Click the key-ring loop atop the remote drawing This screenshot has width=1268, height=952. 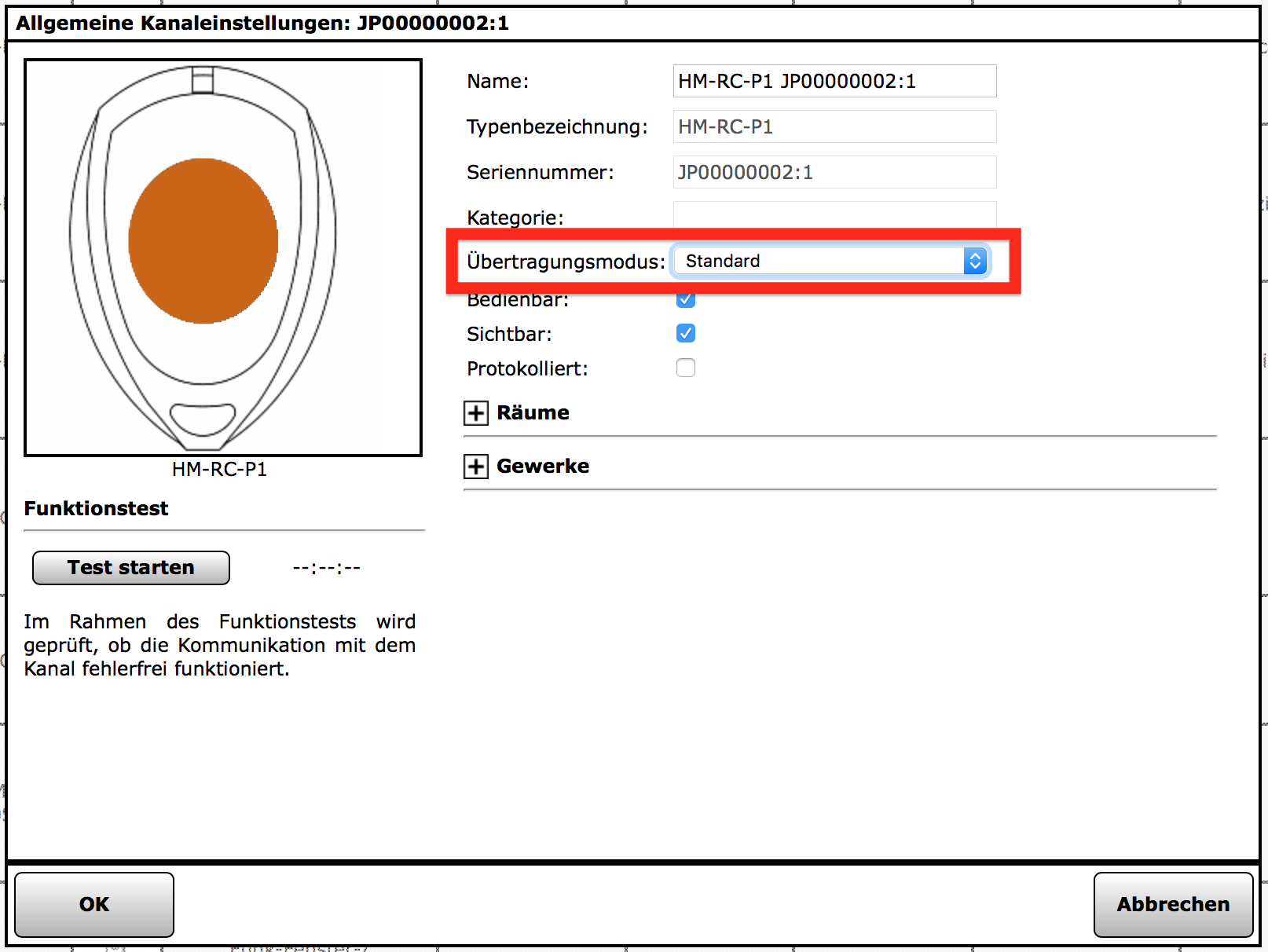pos(203,79)
